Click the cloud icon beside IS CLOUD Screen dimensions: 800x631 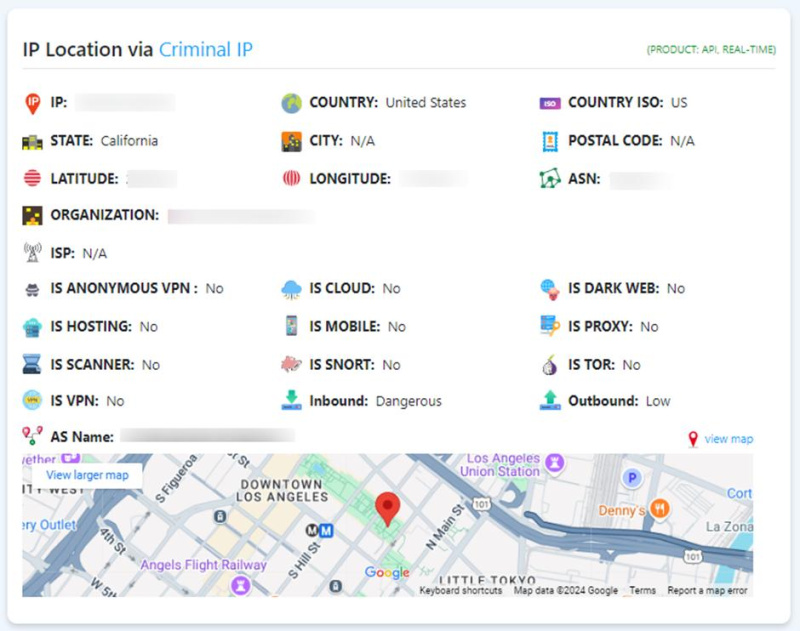pos(291,289)
